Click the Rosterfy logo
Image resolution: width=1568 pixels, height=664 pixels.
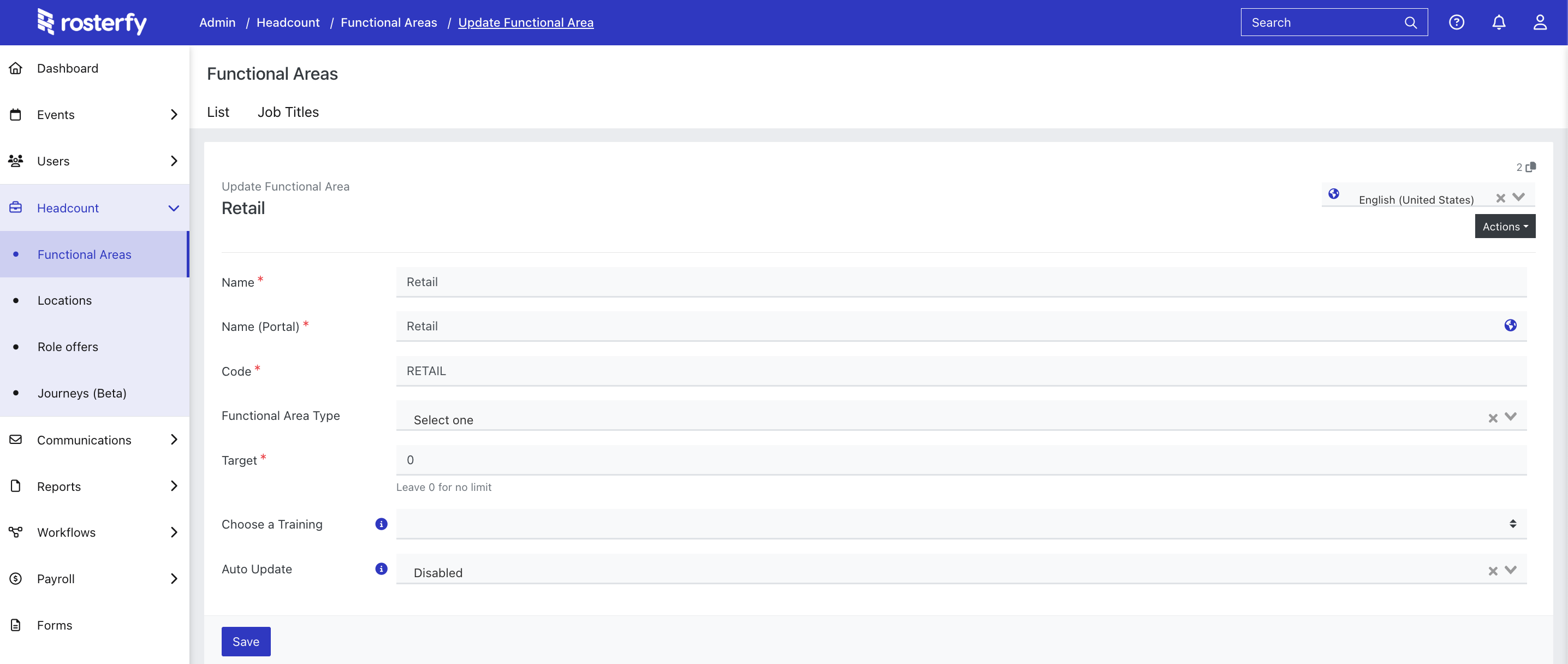coord(92,22)
